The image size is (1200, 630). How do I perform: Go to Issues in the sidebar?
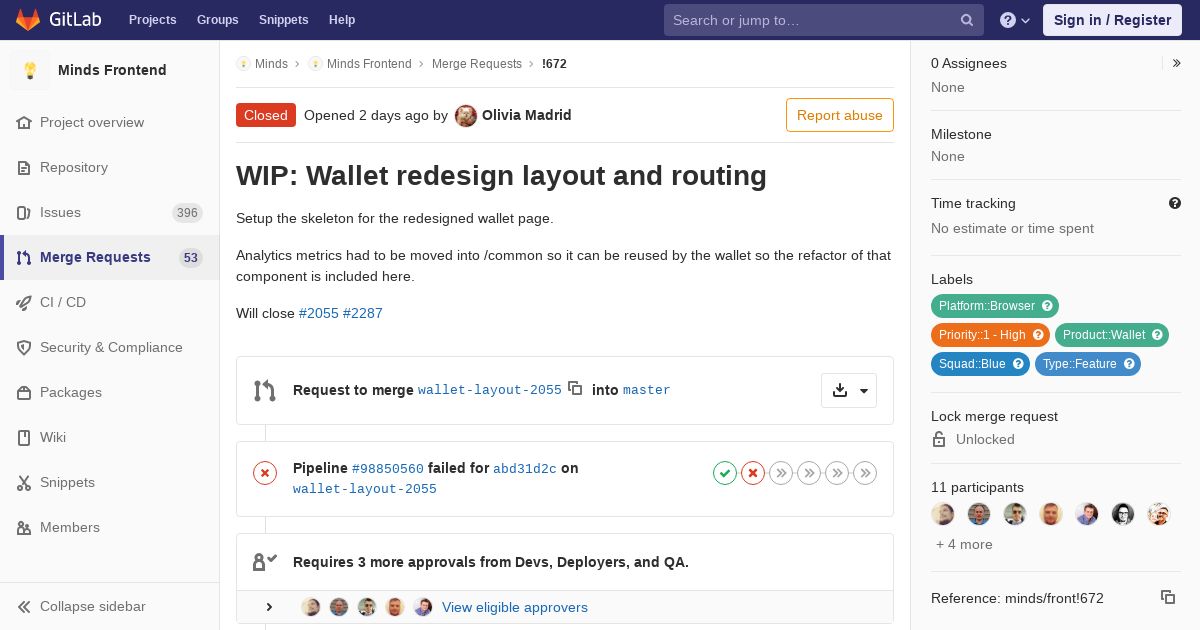[110, 212]
